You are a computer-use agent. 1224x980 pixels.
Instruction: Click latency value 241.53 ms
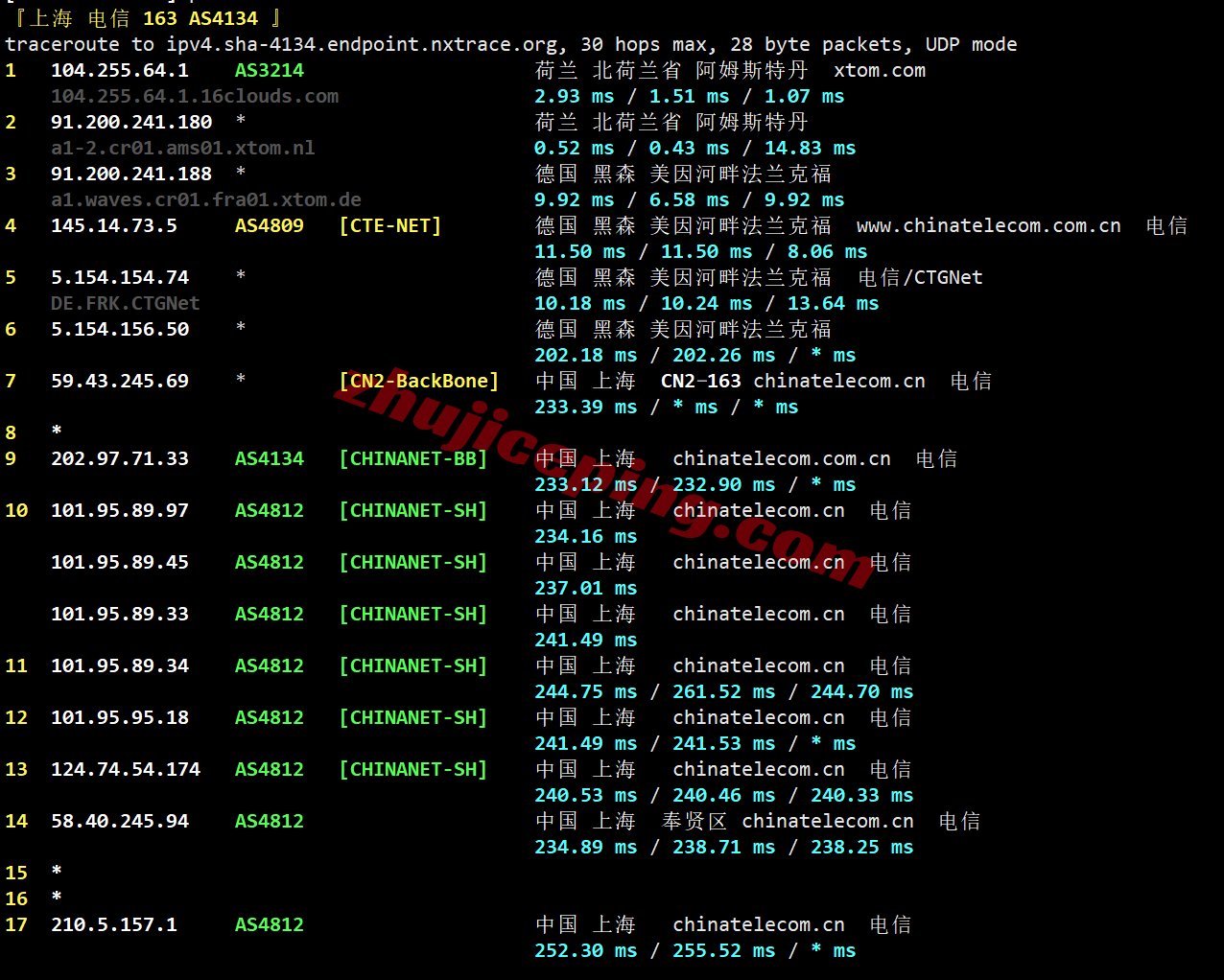click(x=724, y=744)
